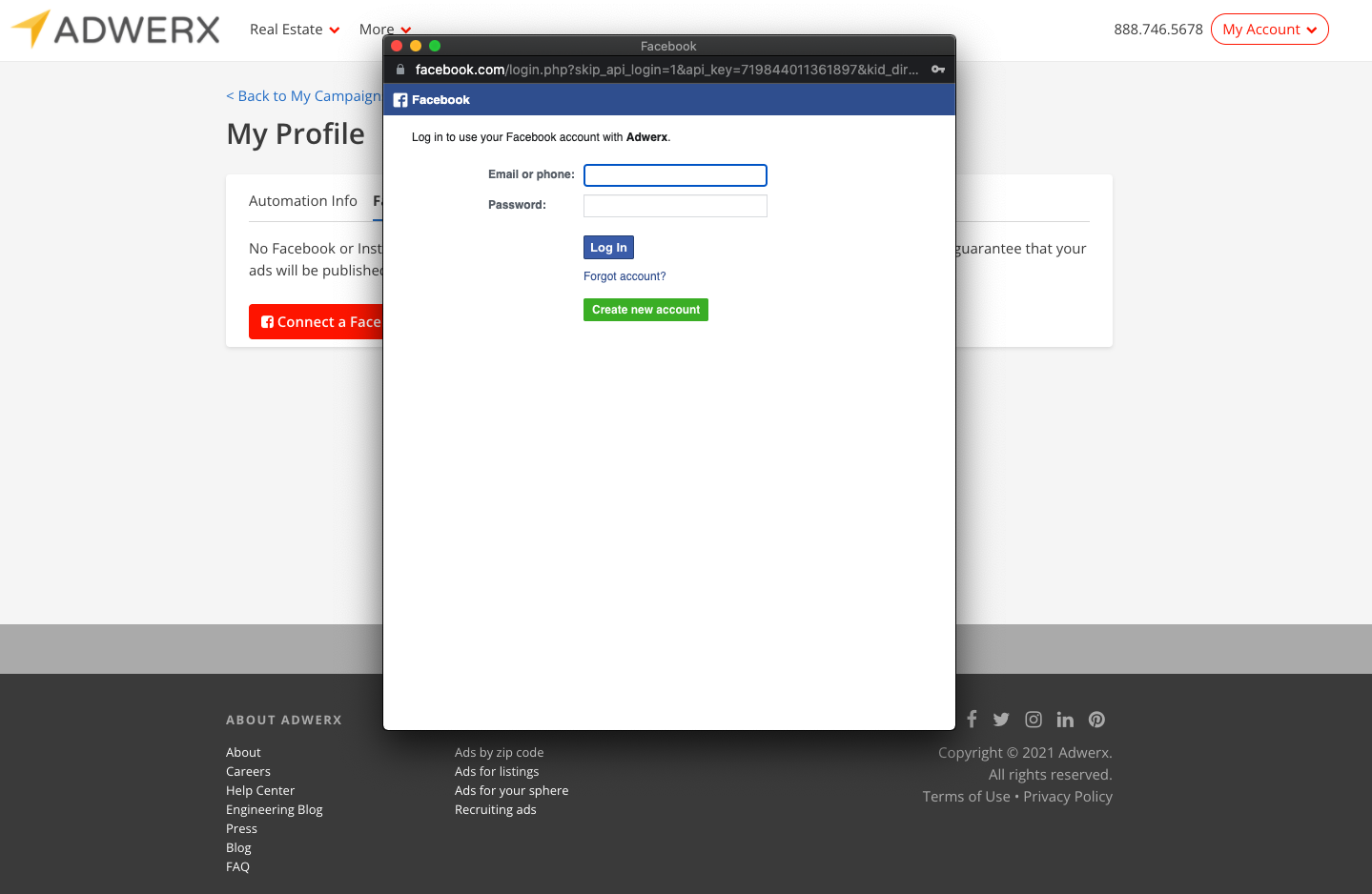
Task: Open the Press footer link
Action: [241, 829]
